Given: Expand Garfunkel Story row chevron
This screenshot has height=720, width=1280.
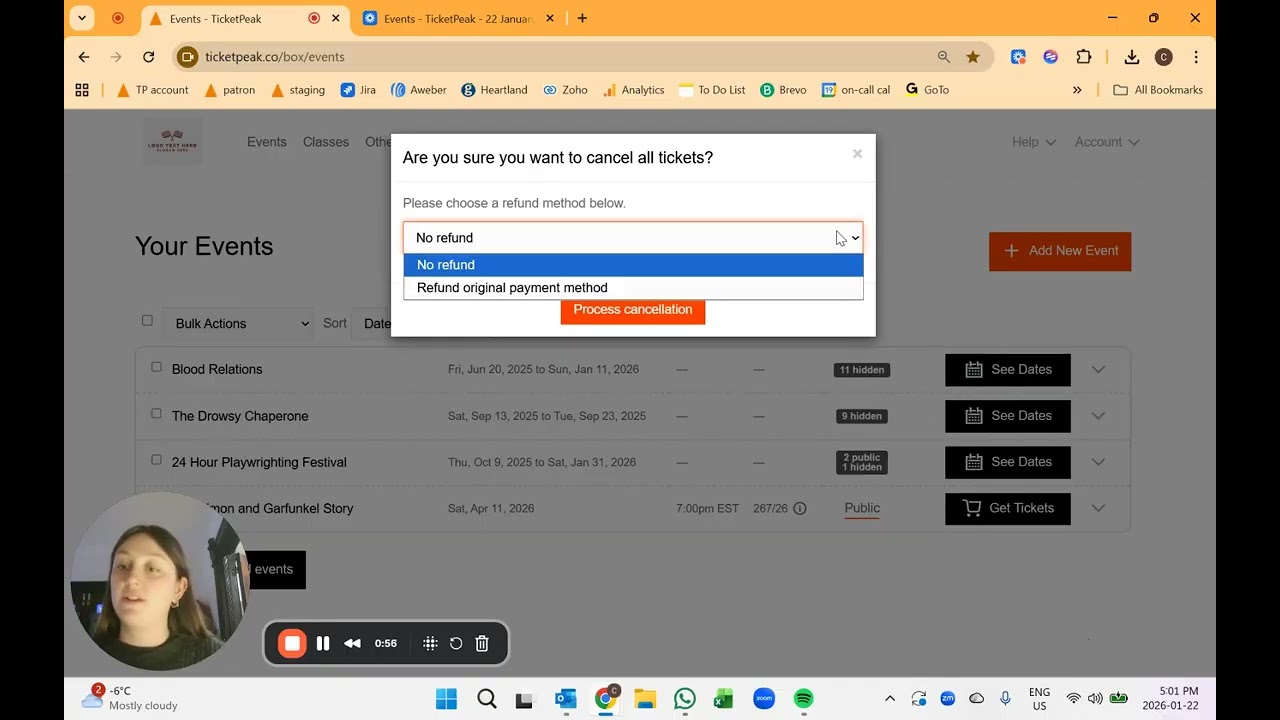Looking at the screenshot, I should tap(1098, 508).
